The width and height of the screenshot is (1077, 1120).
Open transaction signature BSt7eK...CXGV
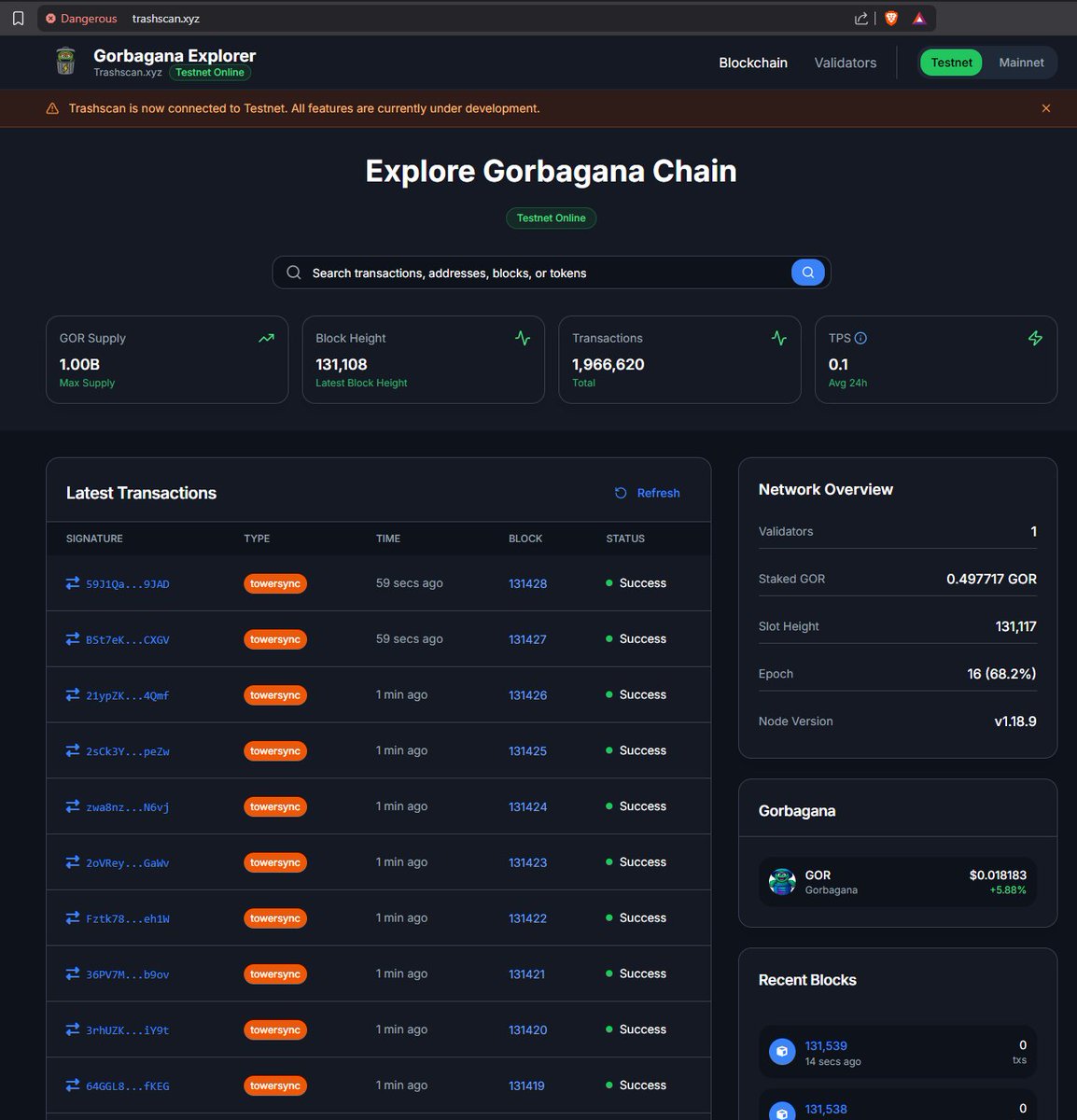tap(128, 640)
